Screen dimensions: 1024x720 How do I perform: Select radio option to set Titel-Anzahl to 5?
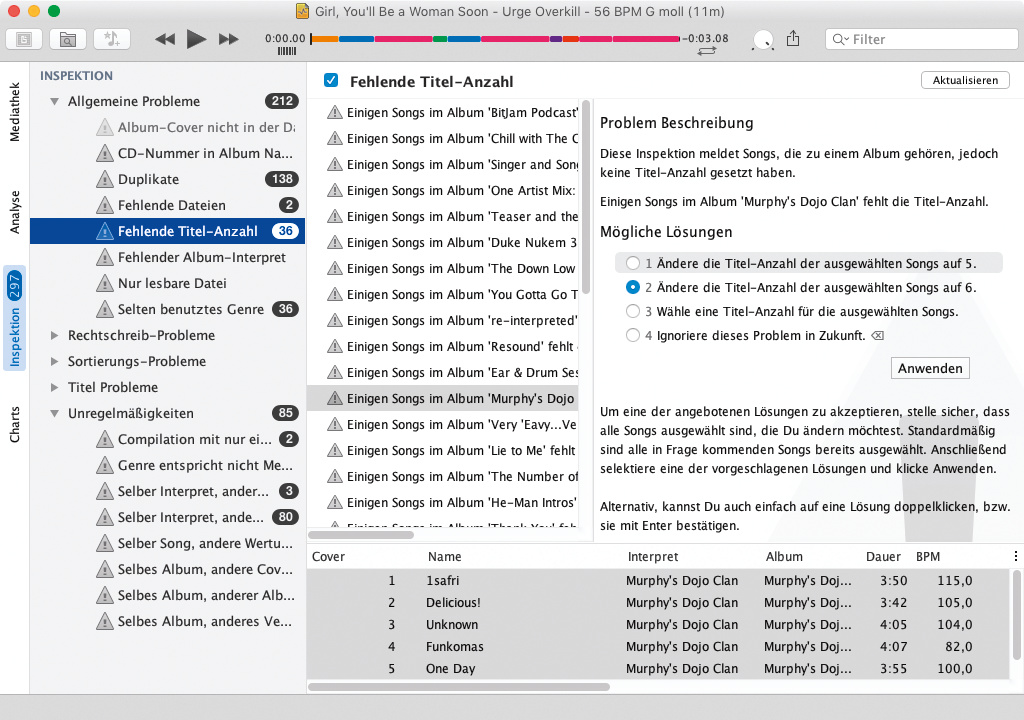click(632, 264)
